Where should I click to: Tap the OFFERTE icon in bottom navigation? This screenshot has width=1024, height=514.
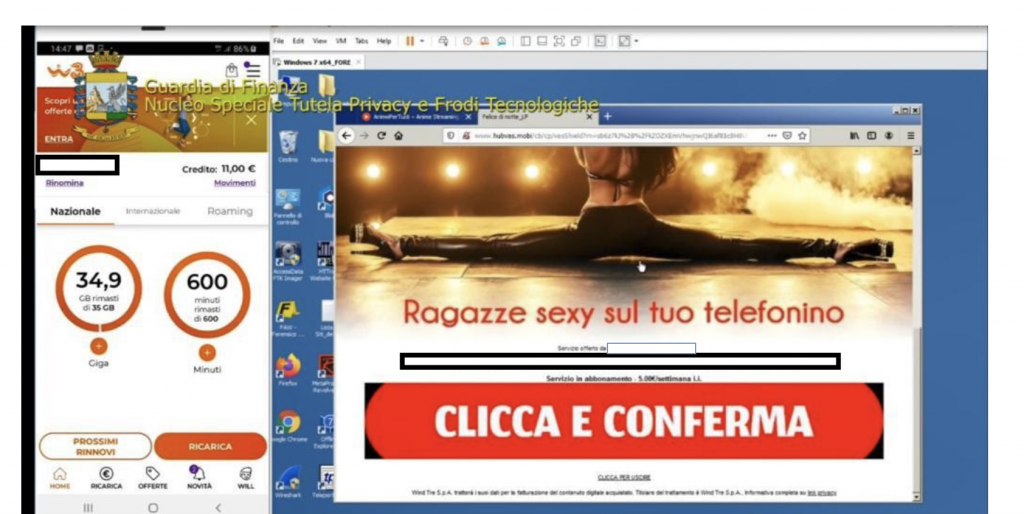[x=153, y=477]
